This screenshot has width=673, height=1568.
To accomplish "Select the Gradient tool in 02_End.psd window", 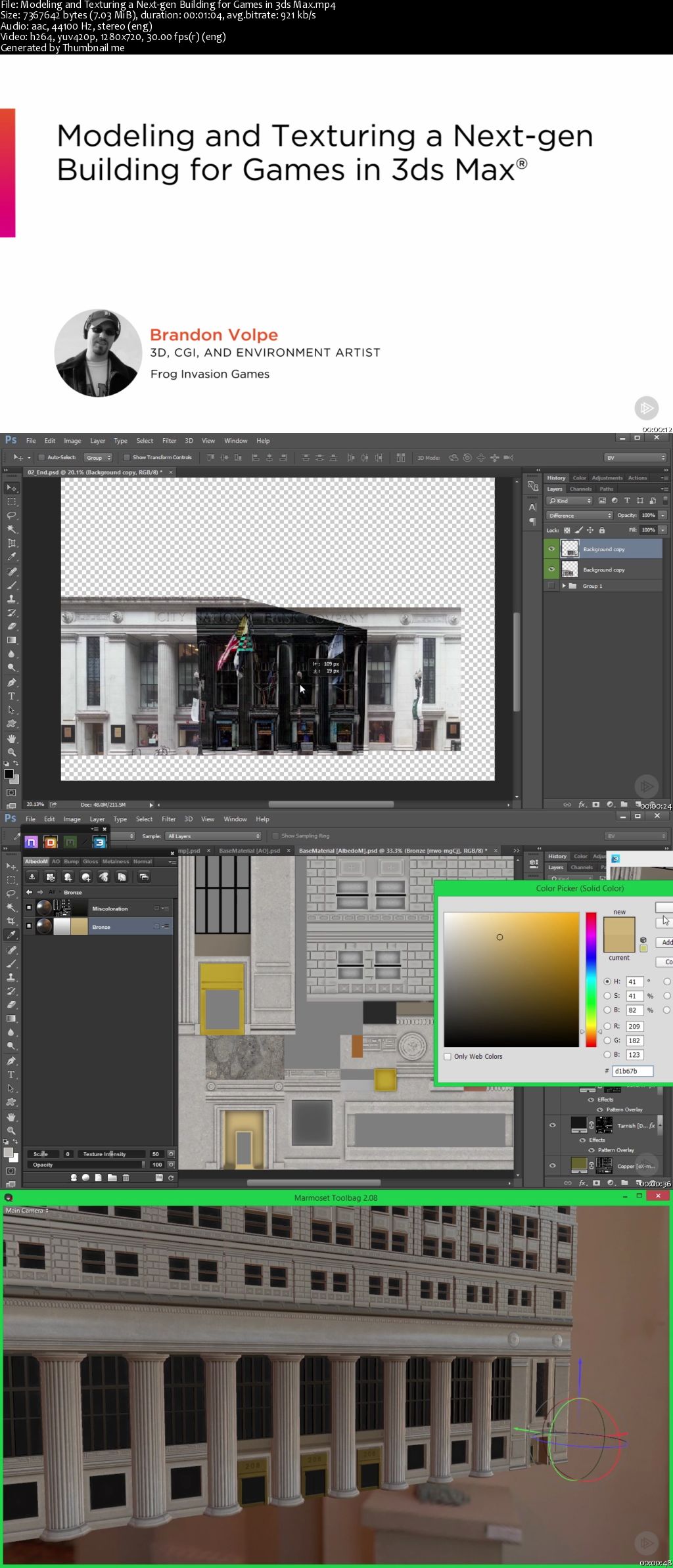I will click(11, 640).
